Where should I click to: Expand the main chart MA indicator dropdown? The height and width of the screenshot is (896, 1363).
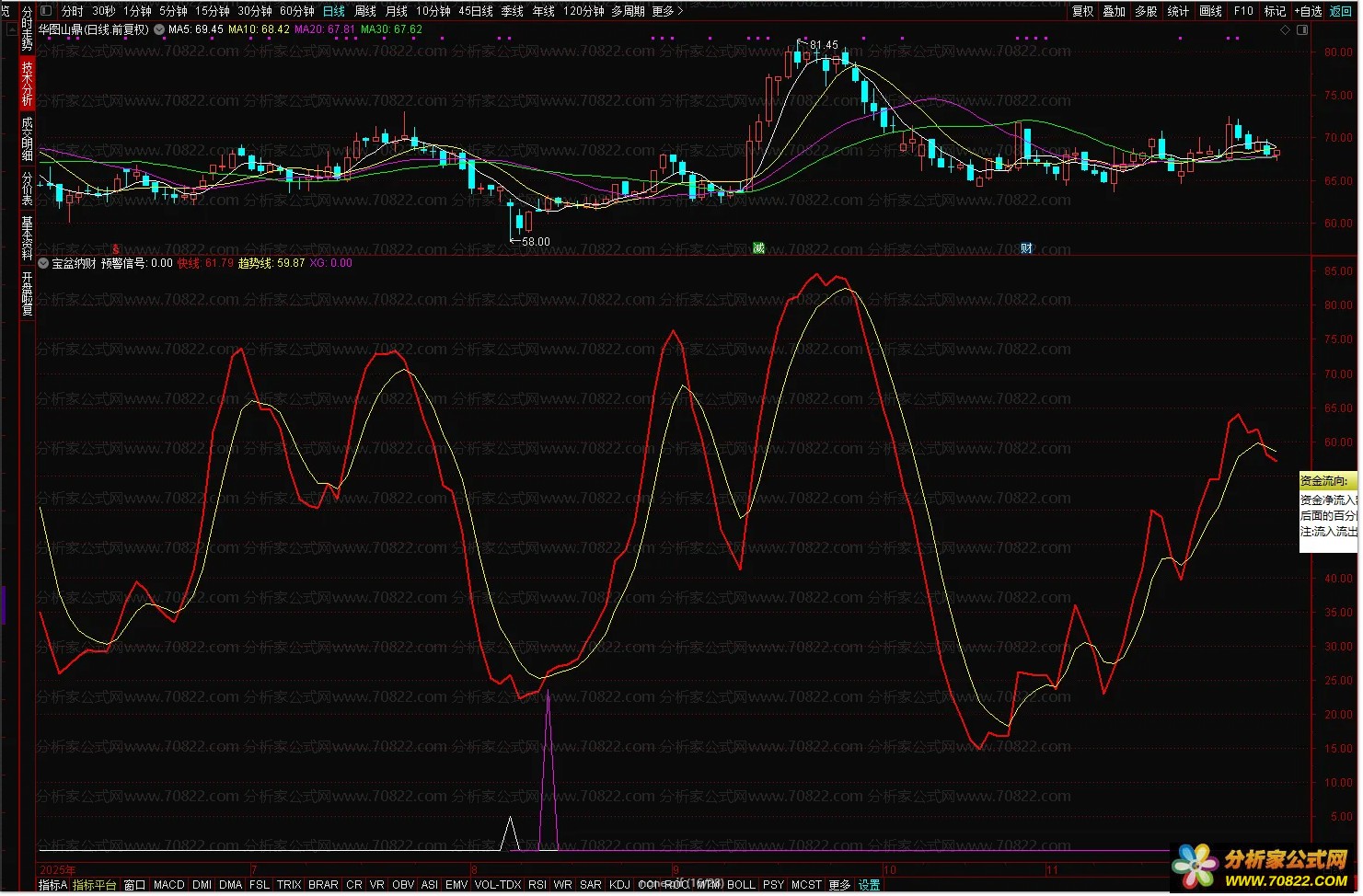pos(159,29)
